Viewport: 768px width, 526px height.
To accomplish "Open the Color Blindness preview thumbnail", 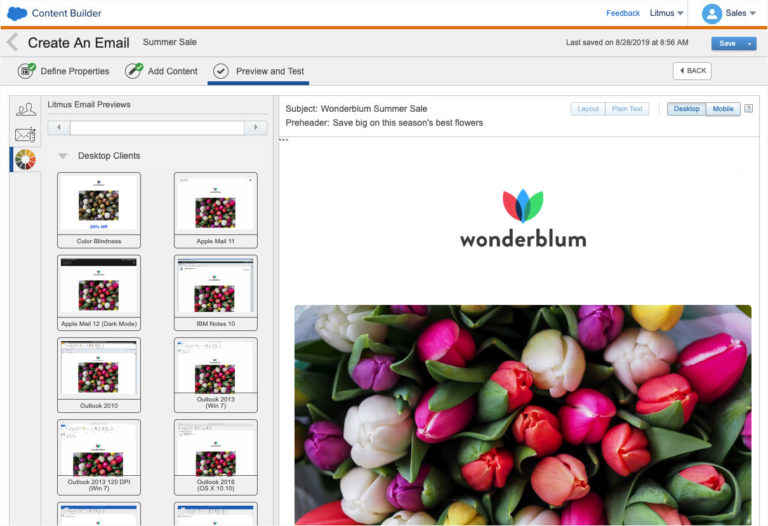I will [99, 210].
